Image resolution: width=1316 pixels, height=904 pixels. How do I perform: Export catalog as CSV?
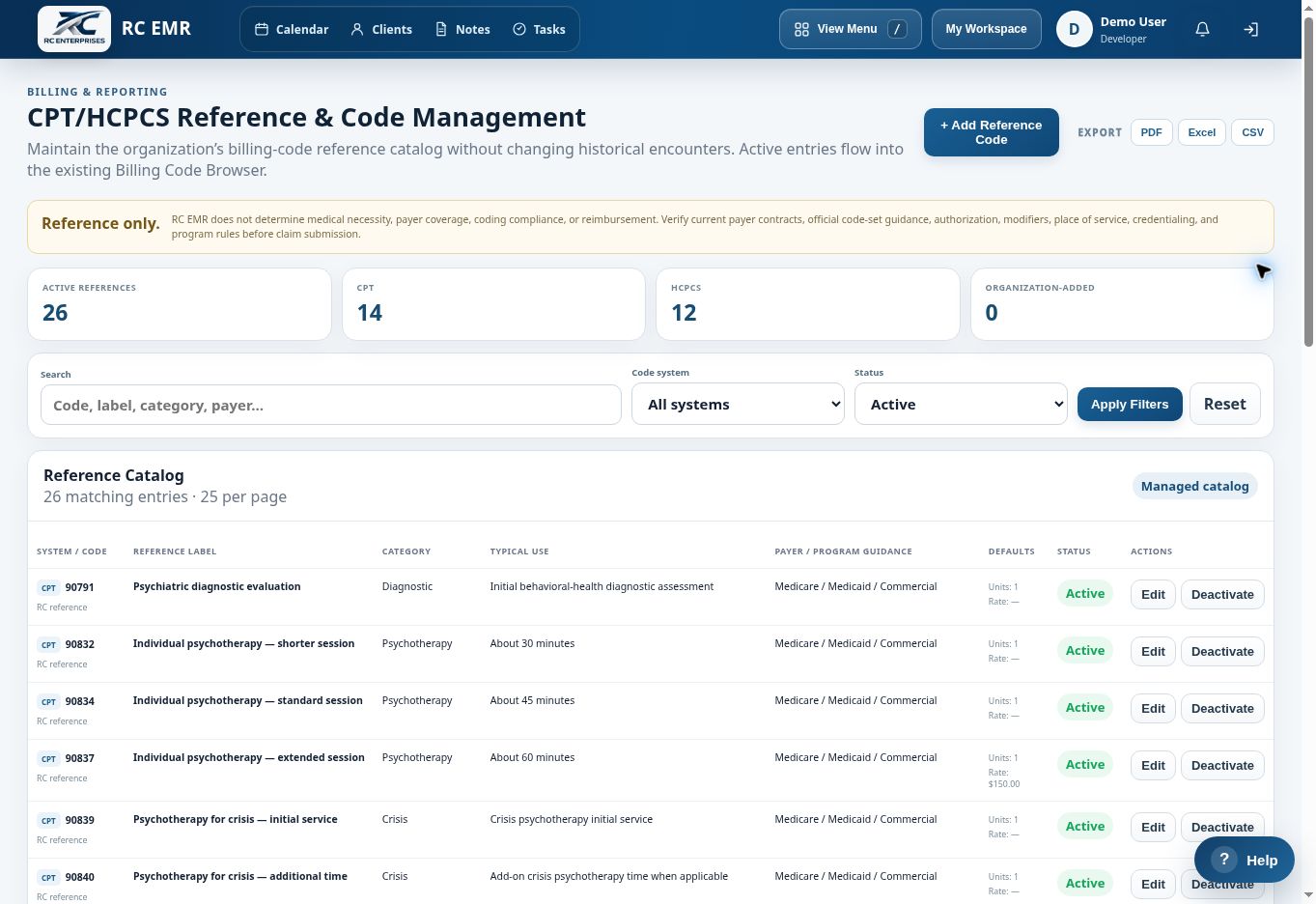click(1252, 132)
